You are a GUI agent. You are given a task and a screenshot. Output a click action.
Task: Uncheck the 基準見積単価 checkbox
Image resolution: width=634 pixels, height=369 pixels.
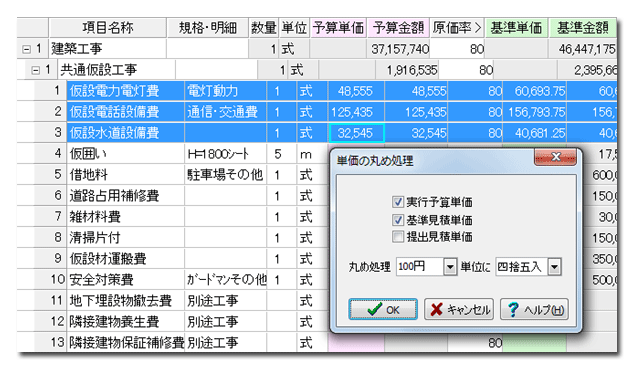tap(398, 220)
